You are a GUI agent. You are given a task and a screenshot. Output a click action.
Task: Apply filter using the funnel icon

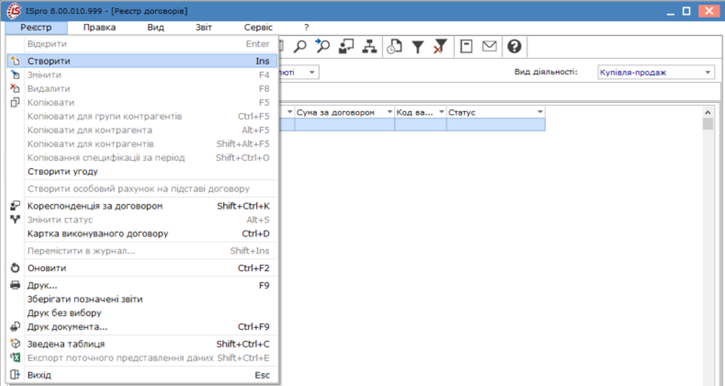click(418, 47)
